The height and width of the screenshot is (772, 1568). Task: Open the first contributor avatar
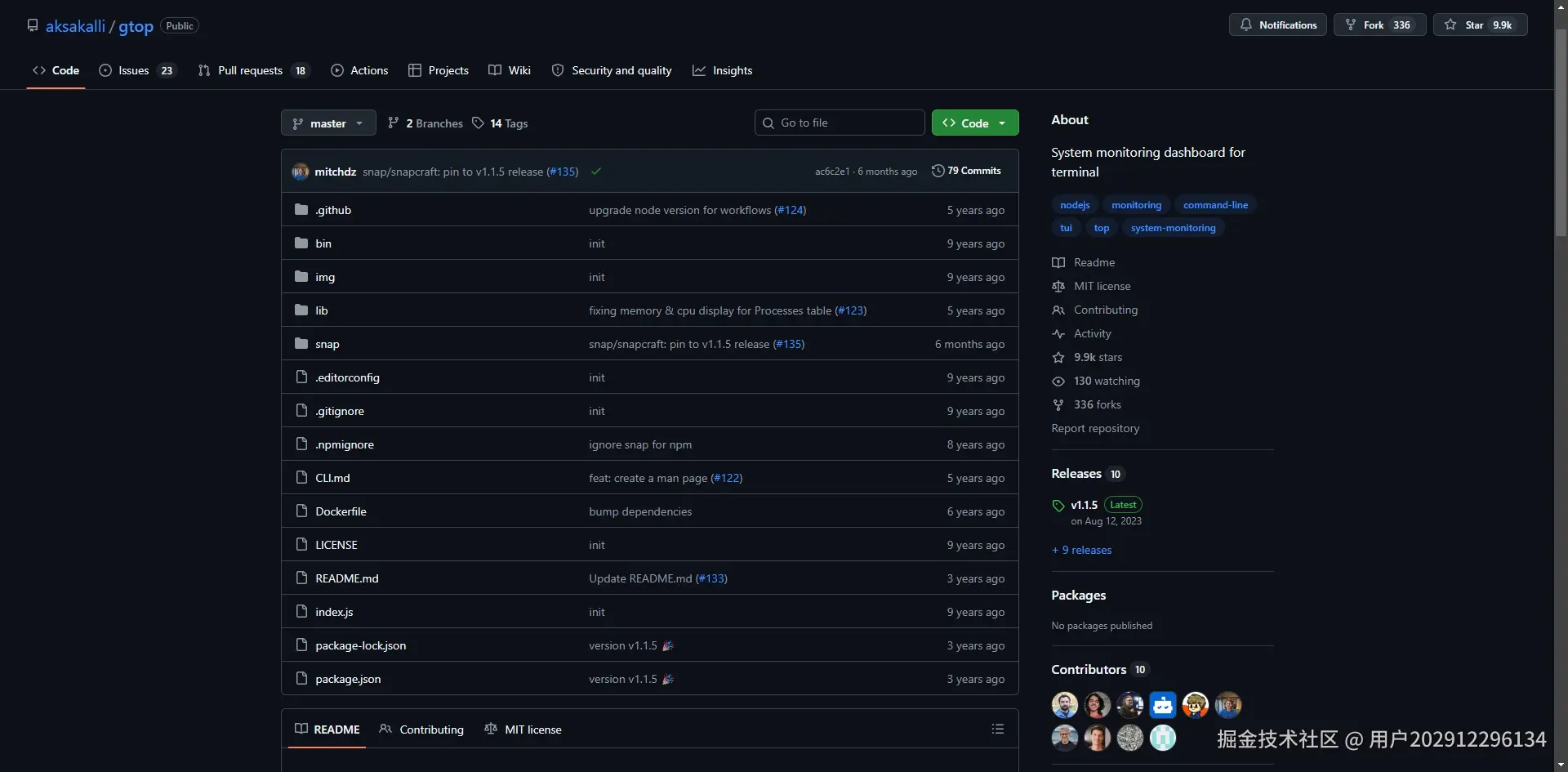coord(1065,705)
